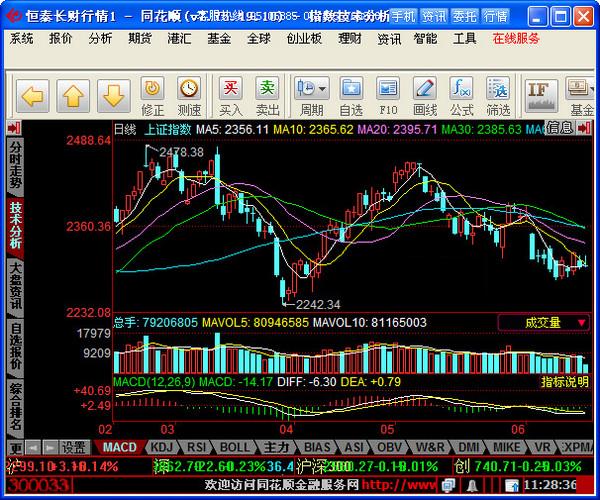Click the back arrow toolbar icon

(33, 96)
